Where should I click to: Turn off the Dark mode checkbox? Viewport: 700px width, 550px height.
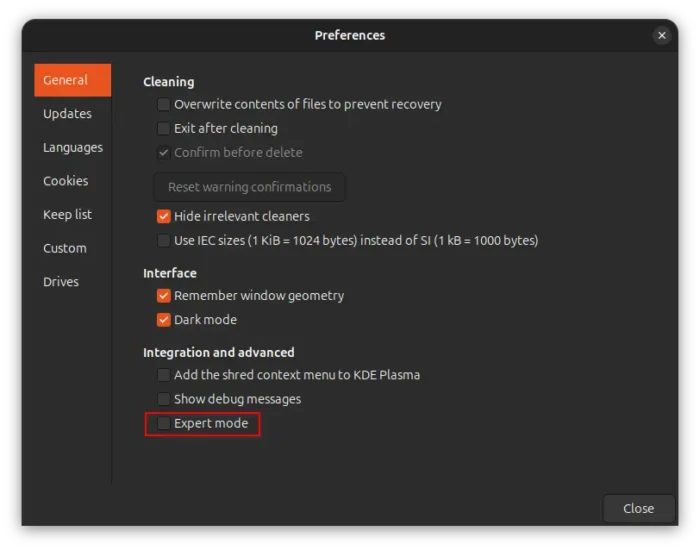point(164,320)
